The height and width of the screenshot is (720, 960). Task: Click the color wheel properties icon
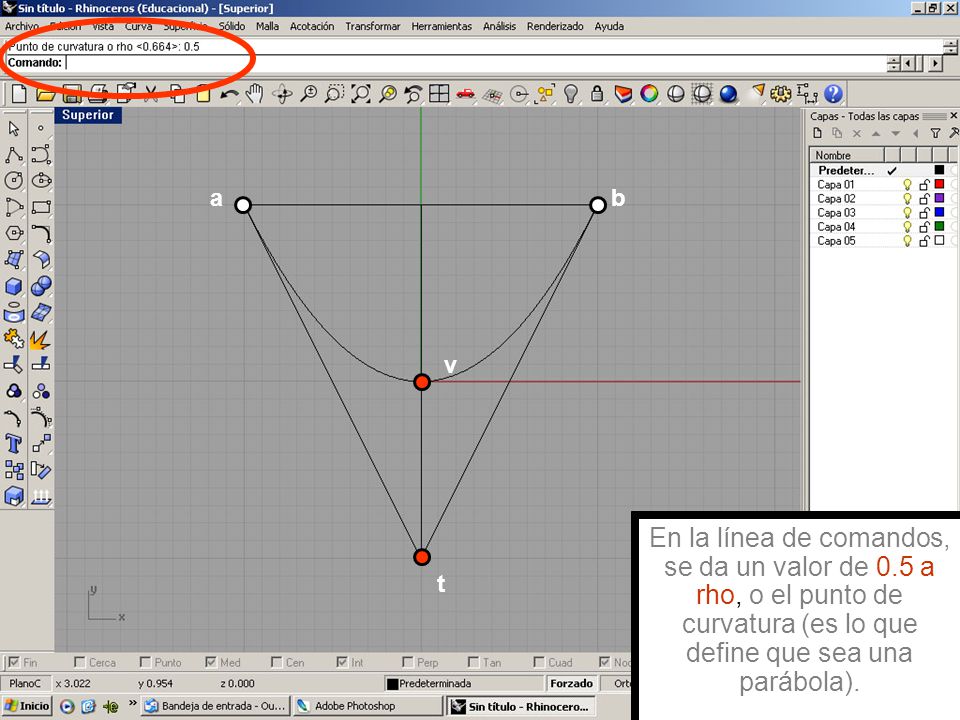[x=649, y=94]
